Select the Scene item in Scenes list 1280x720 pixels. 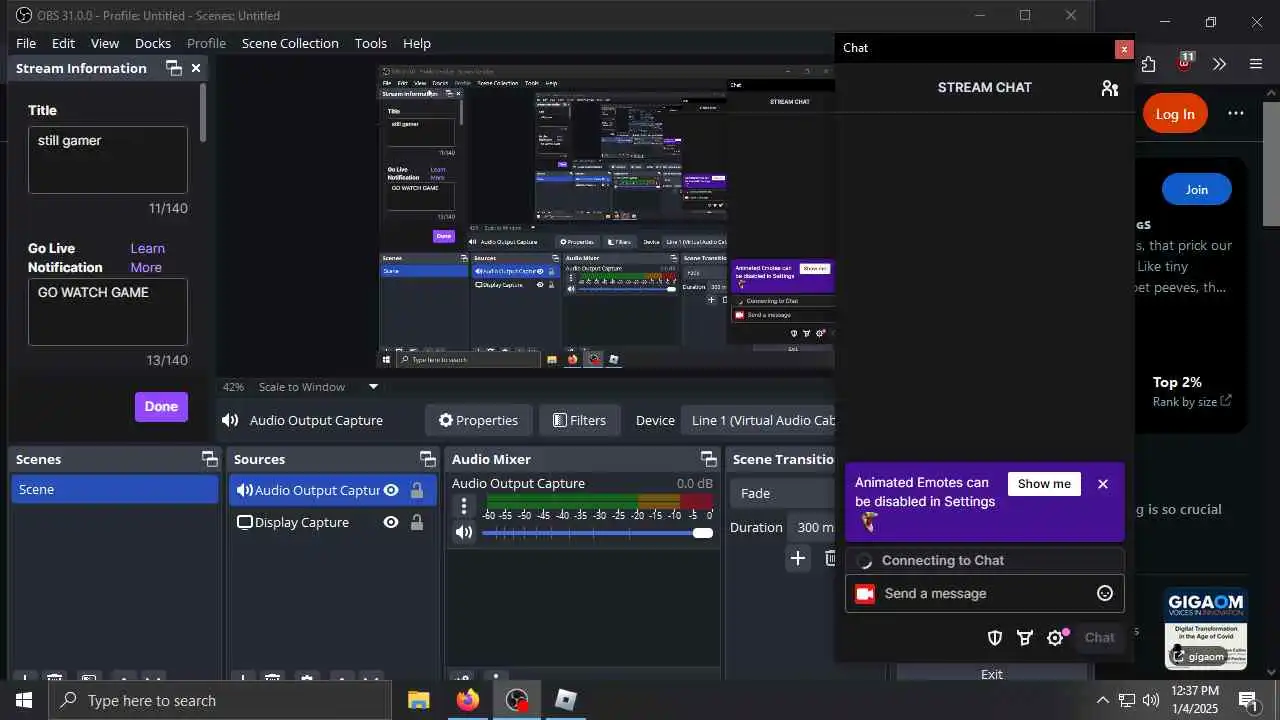coord(115,489)
